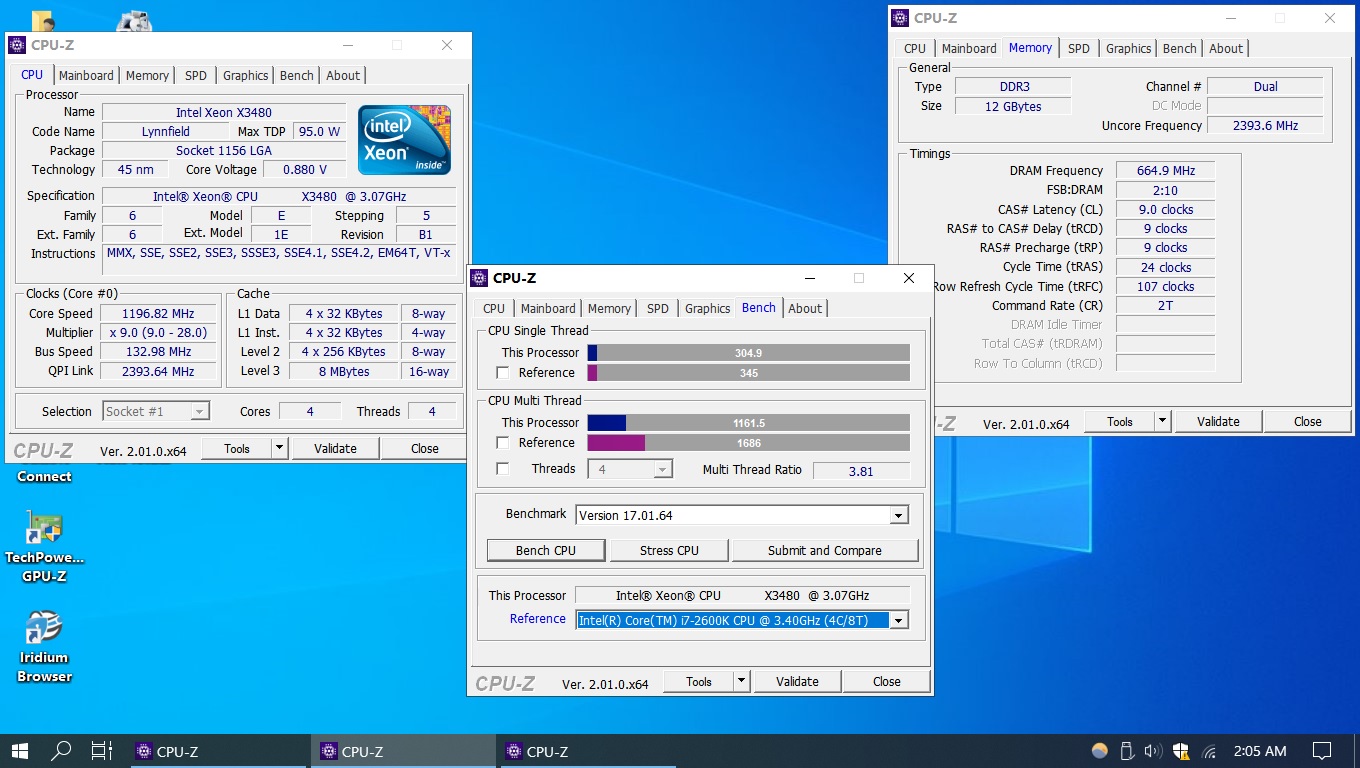Switch to second CPU-Z taskbar item

[x=403, y=752]
